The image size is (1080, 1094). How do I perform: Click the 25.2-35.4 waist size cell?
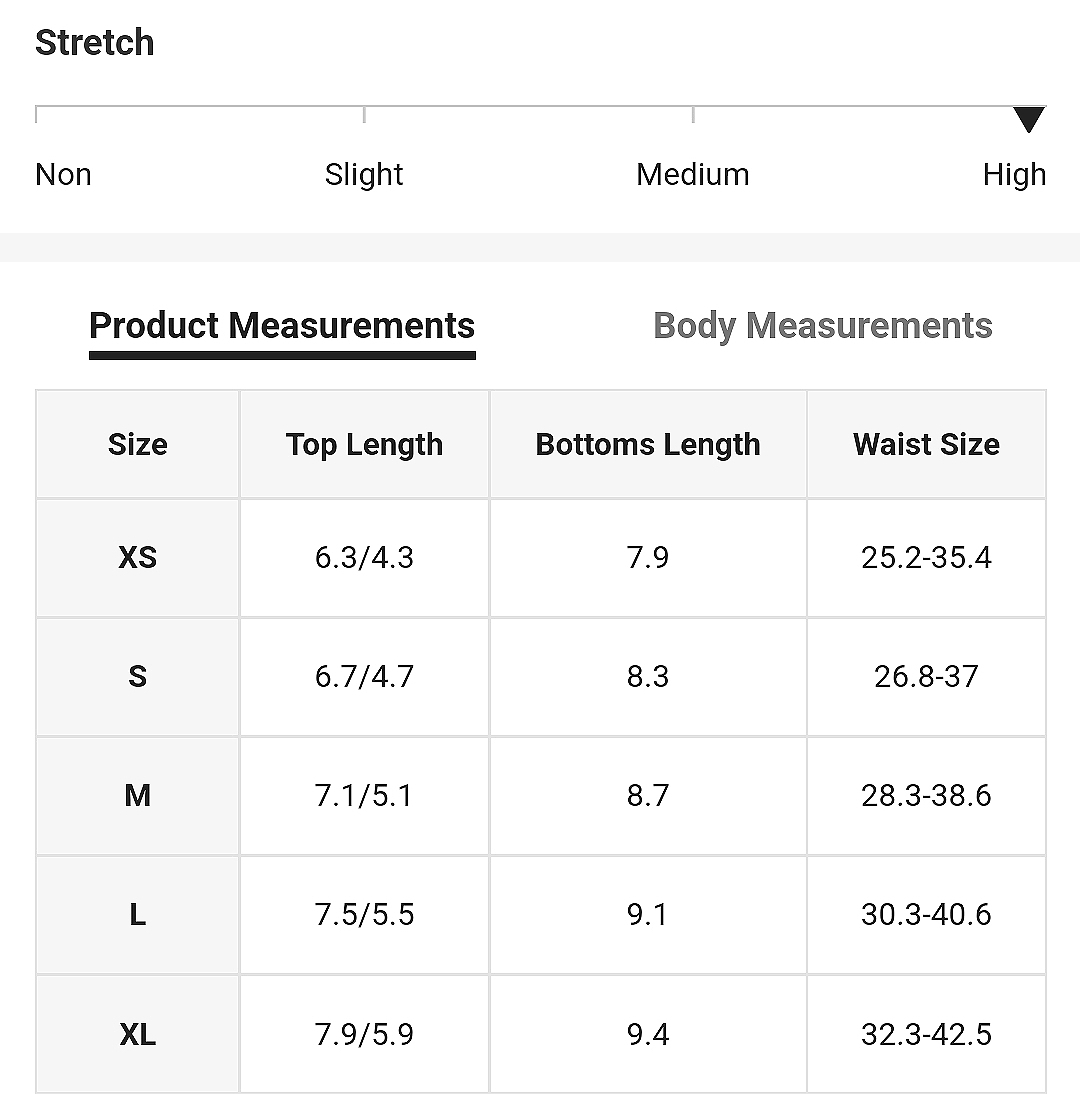pyautogui.click(x=927, y=558)
